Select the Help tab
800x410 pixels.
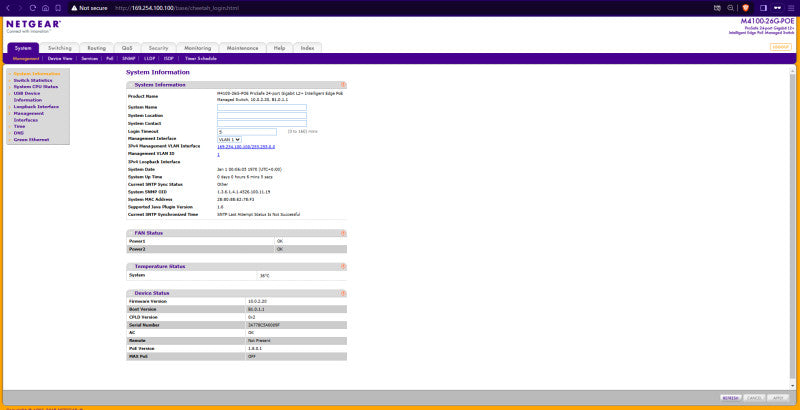(x=279, y=48)
